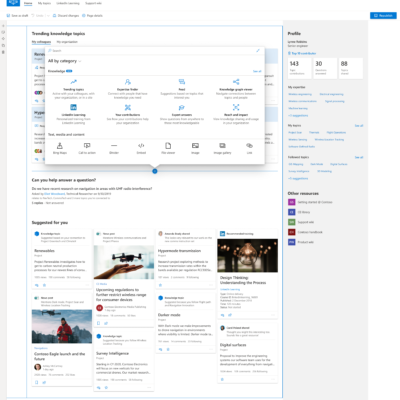
Task: Open the Contoso handbook resource icon
Action: click(291, 232)
